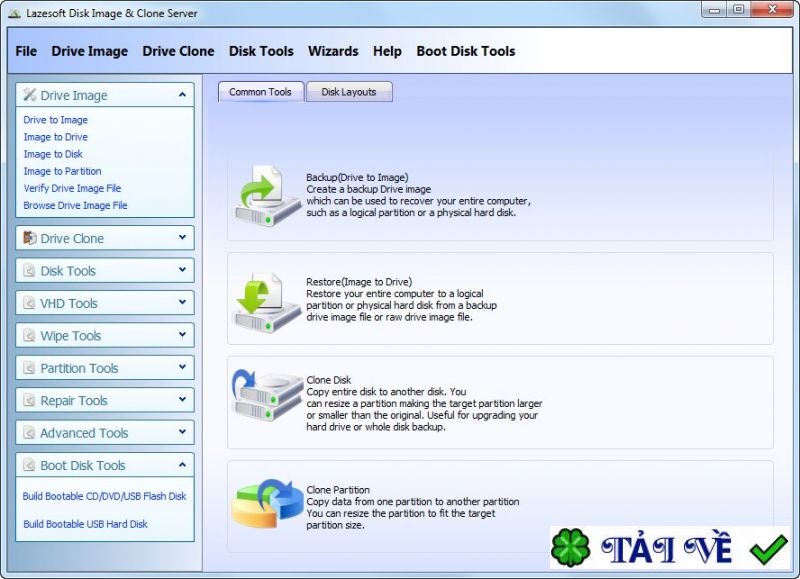This screenshot has width=800, height=579.
Task: Click the Drive to Image link
Action: point(56,120)
